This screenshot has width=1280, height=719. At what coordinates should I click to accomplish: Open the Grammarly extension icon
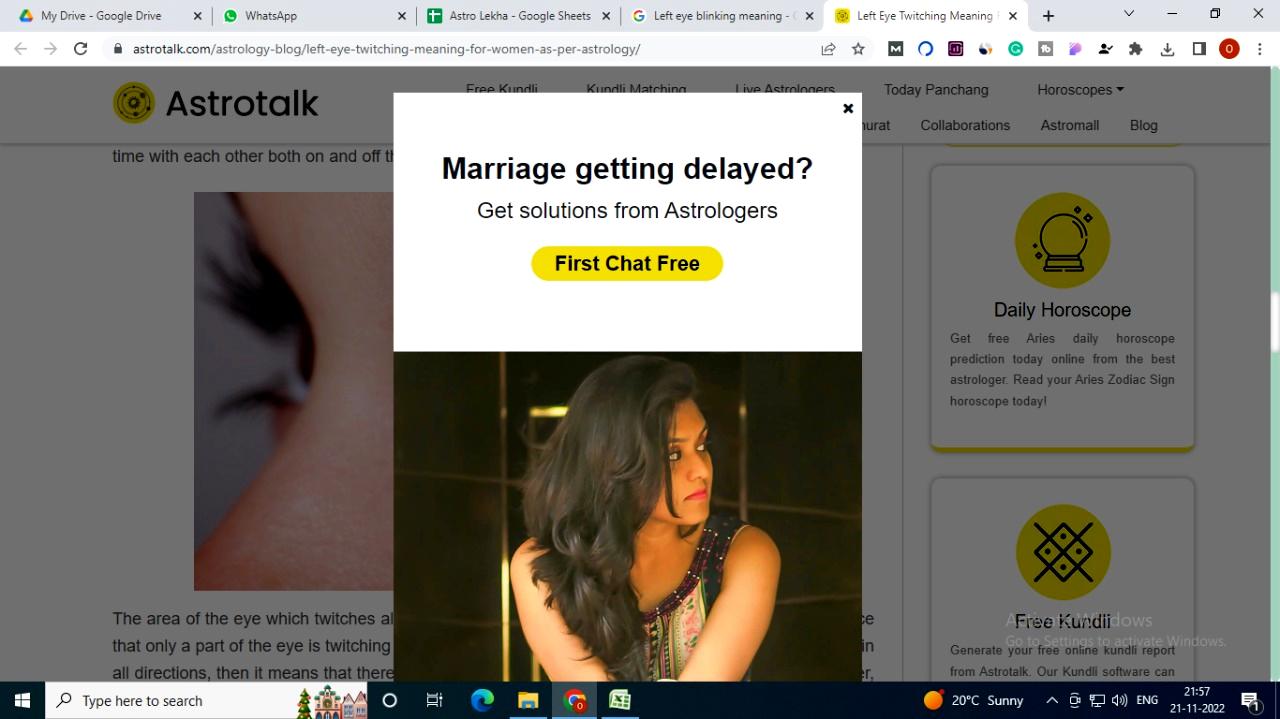(x=1015, y=49)
